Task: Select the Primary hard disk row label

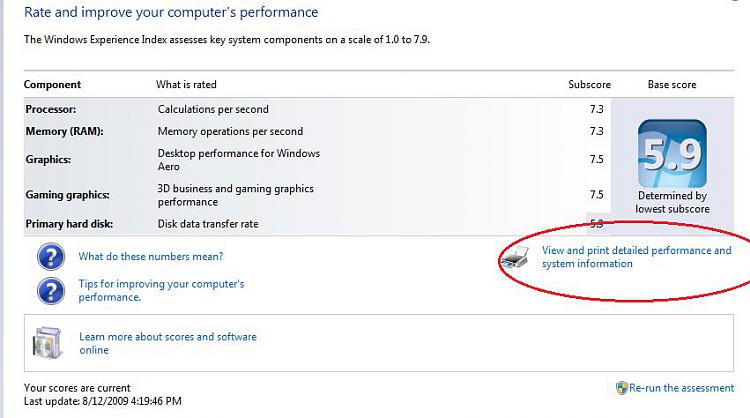Action: point(69,224)
